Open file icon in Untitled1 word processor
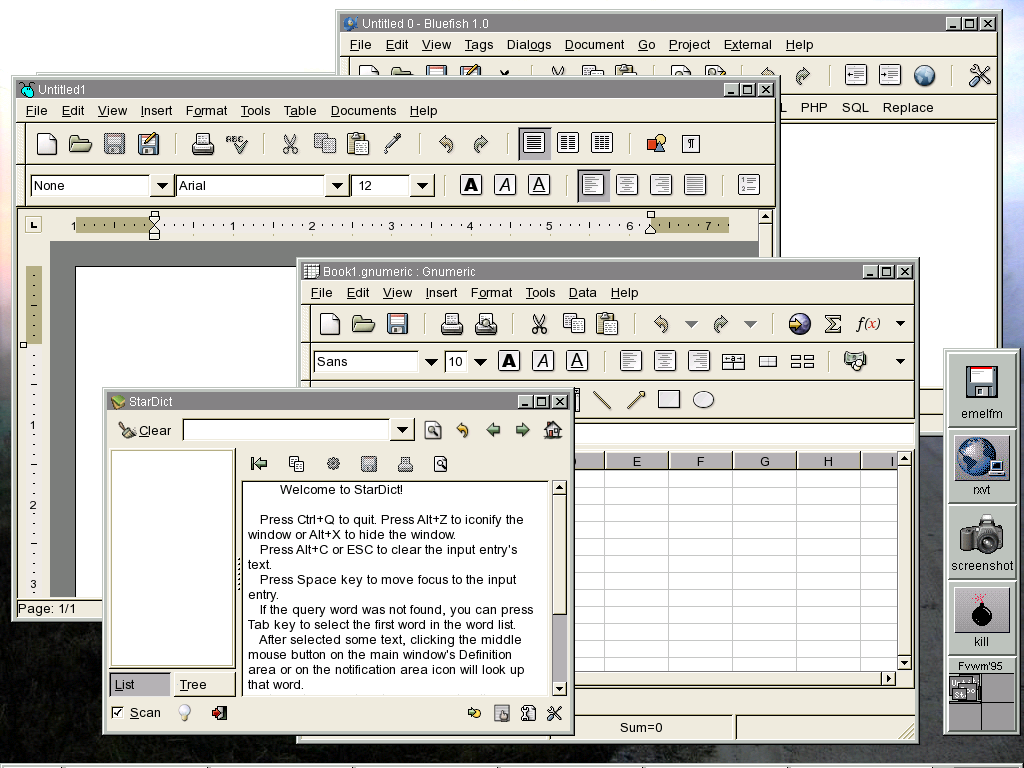This screenshot has height=768, width=1024. pyautogui.click(x=80, y=144)
